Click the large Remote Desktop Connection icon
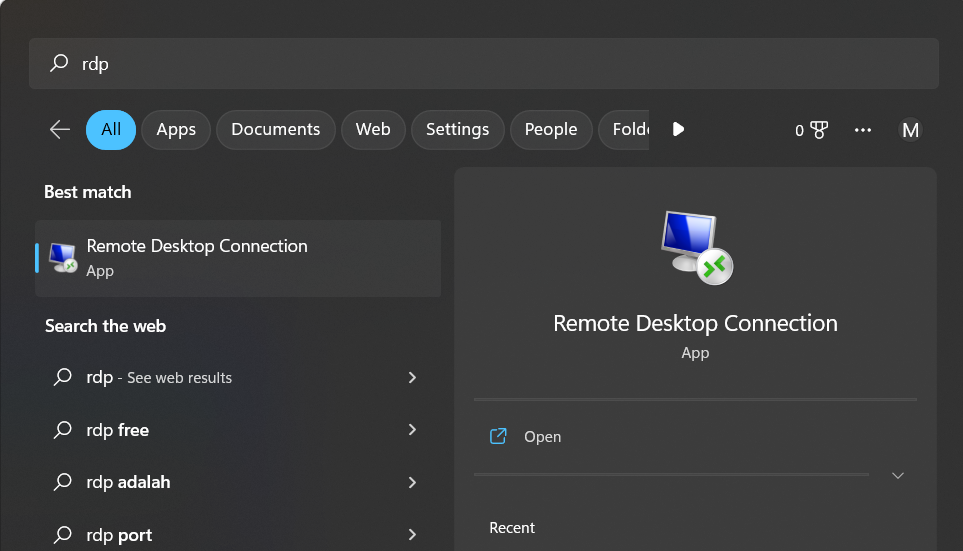The image size is (963, 551). click(696, 248)
